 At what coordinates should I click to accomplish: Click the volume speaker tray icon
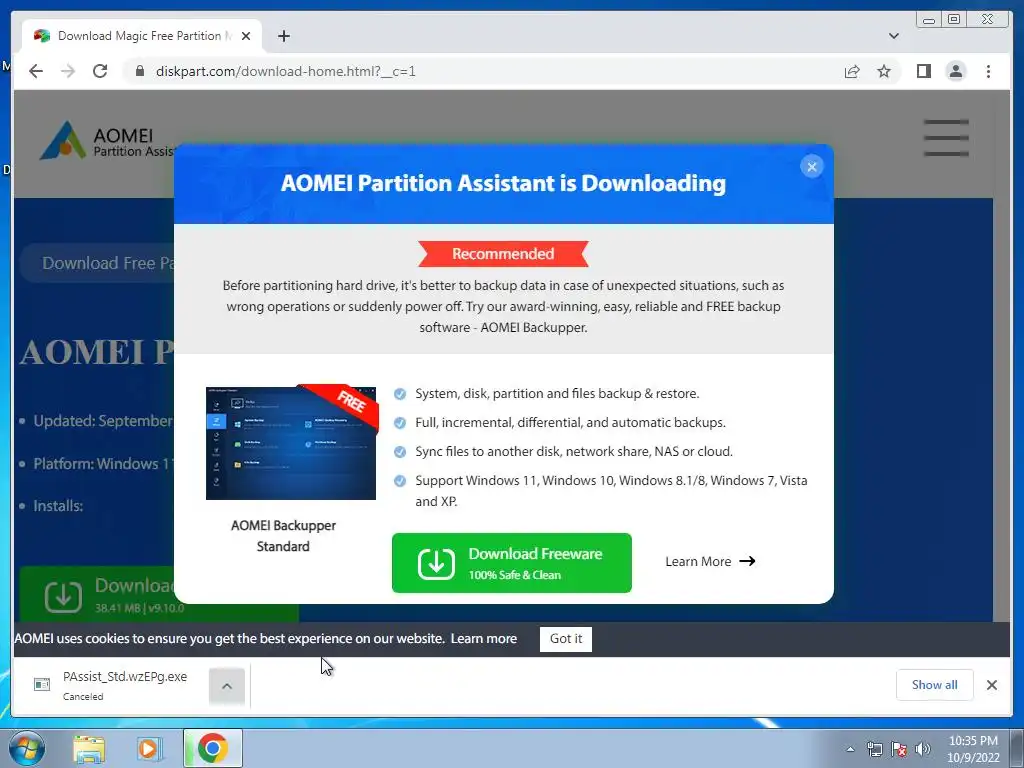coord(923,749)
